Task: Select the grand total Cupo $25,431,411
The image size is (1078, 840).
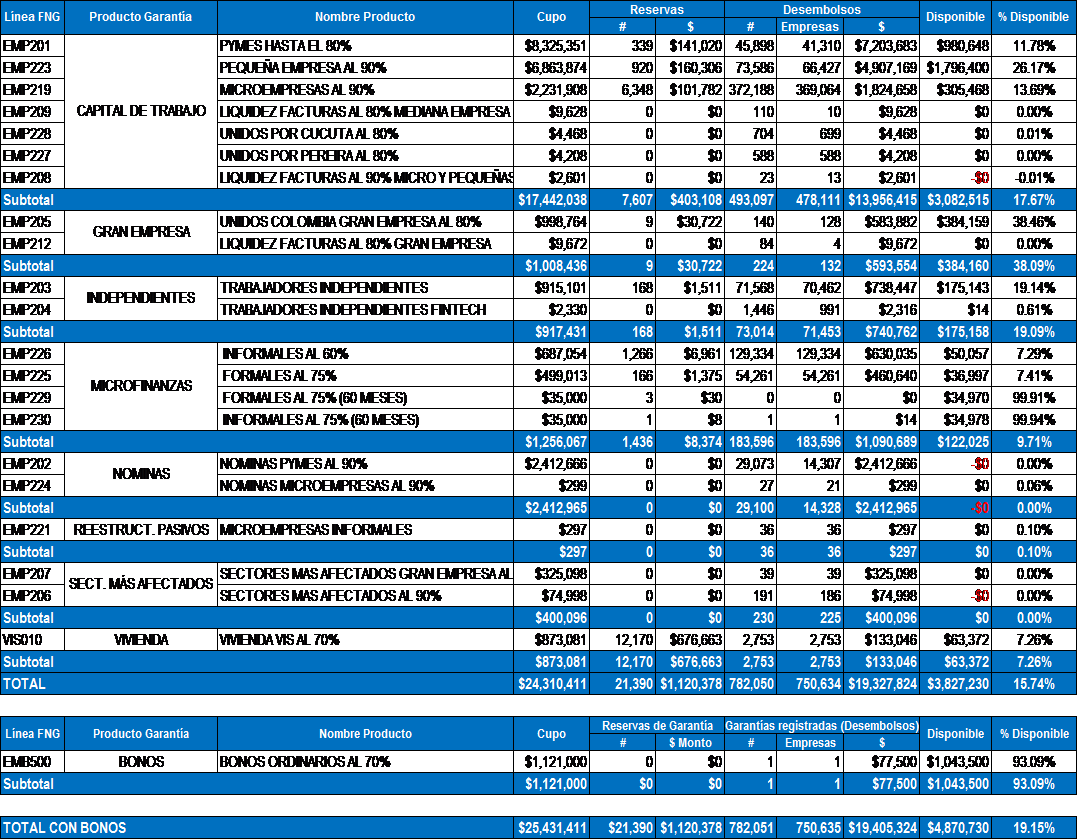Action: pos(551,829)
